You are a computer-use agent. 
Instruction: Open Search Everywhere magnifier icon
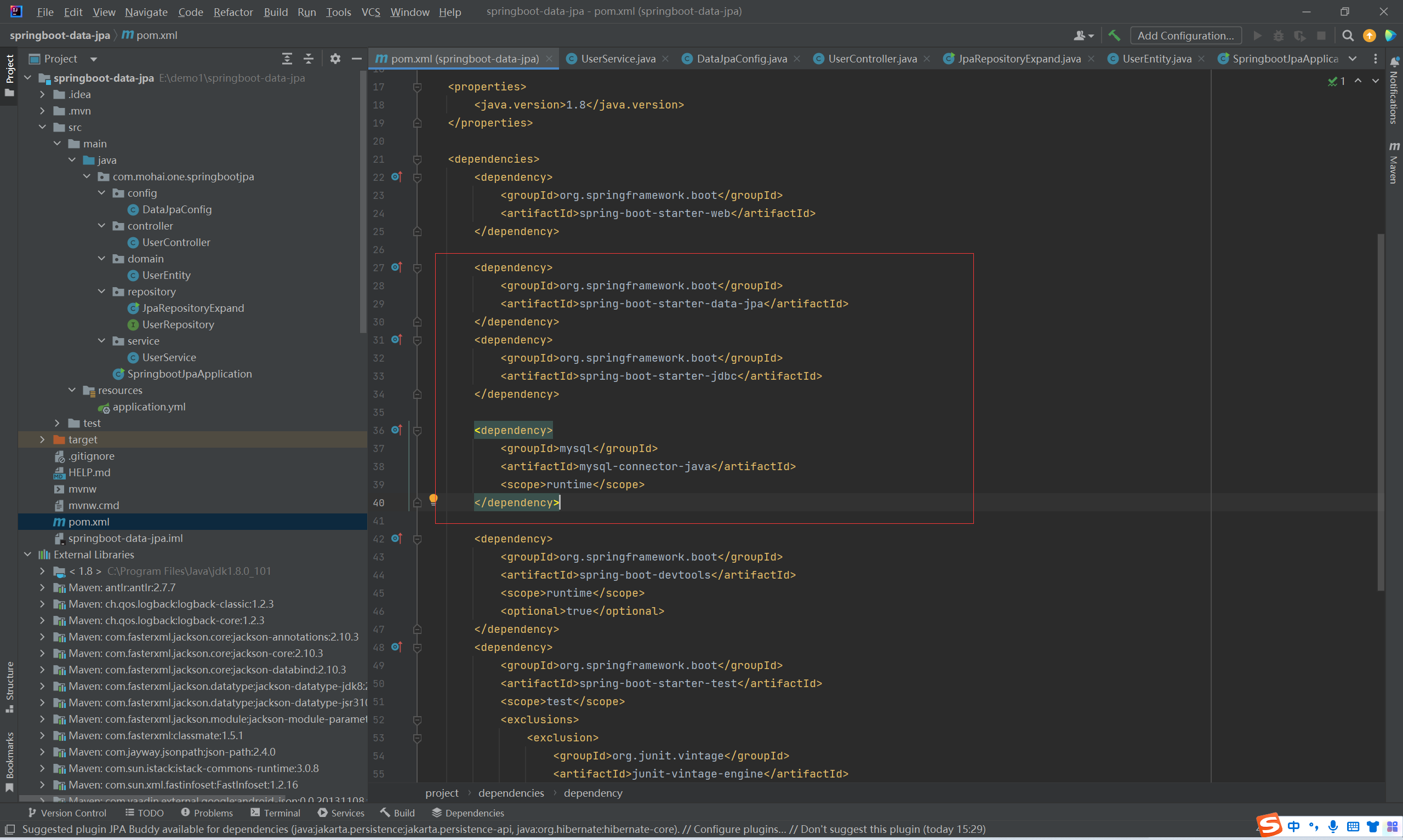point(1348,36)
